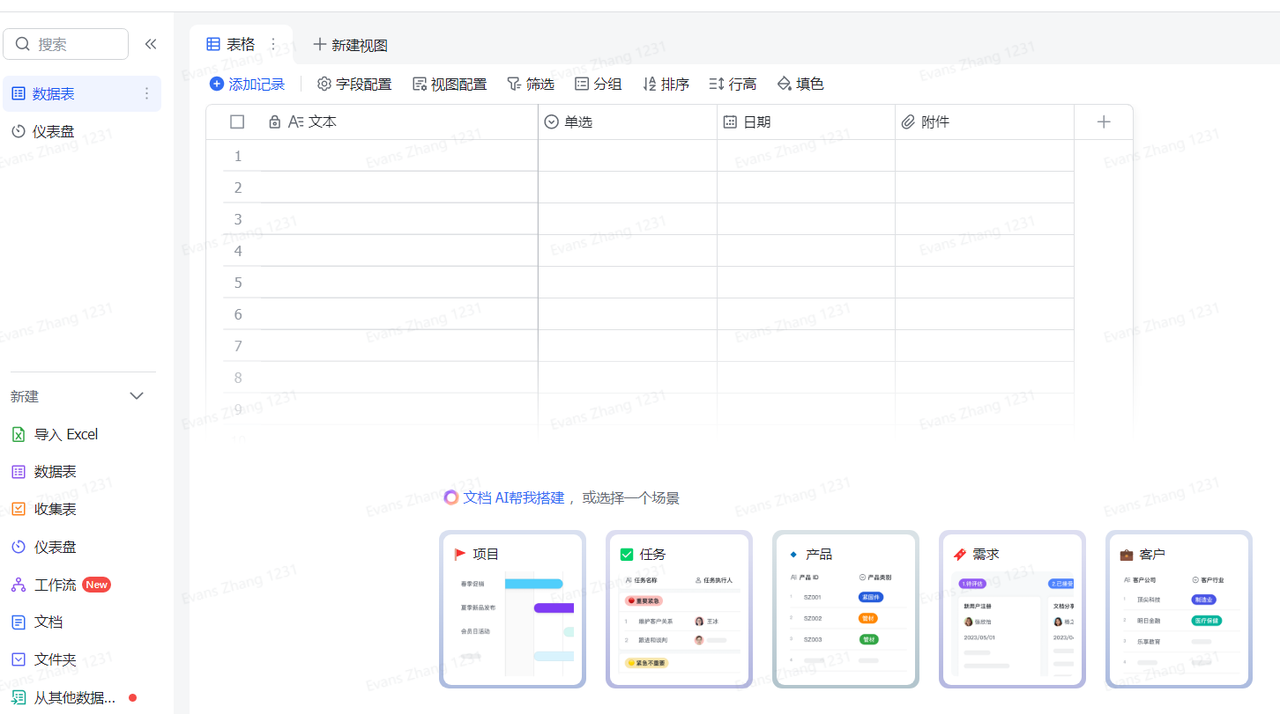Click 添加记录 to add a record
This screenshot has height=714, width=1280.
(247, 84)
